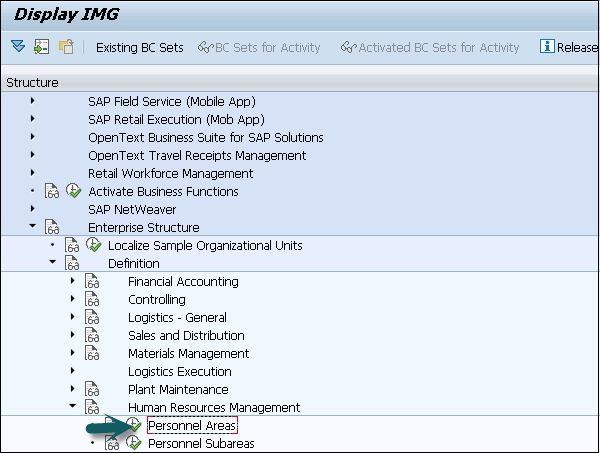Run Localize Sample Organizational Units activity icon

tap(92, 245)
